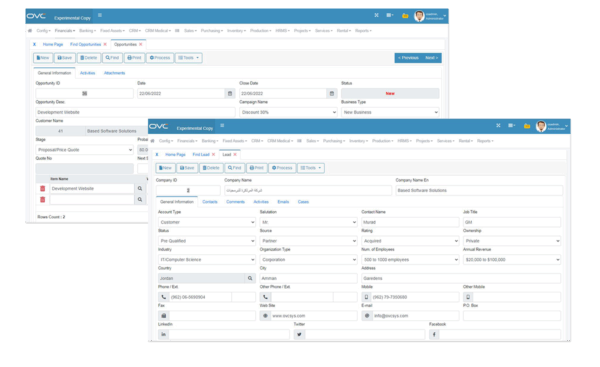Delete the Development Website item row
The height and width of the screenshot is (367, 600).
(42, 189)
